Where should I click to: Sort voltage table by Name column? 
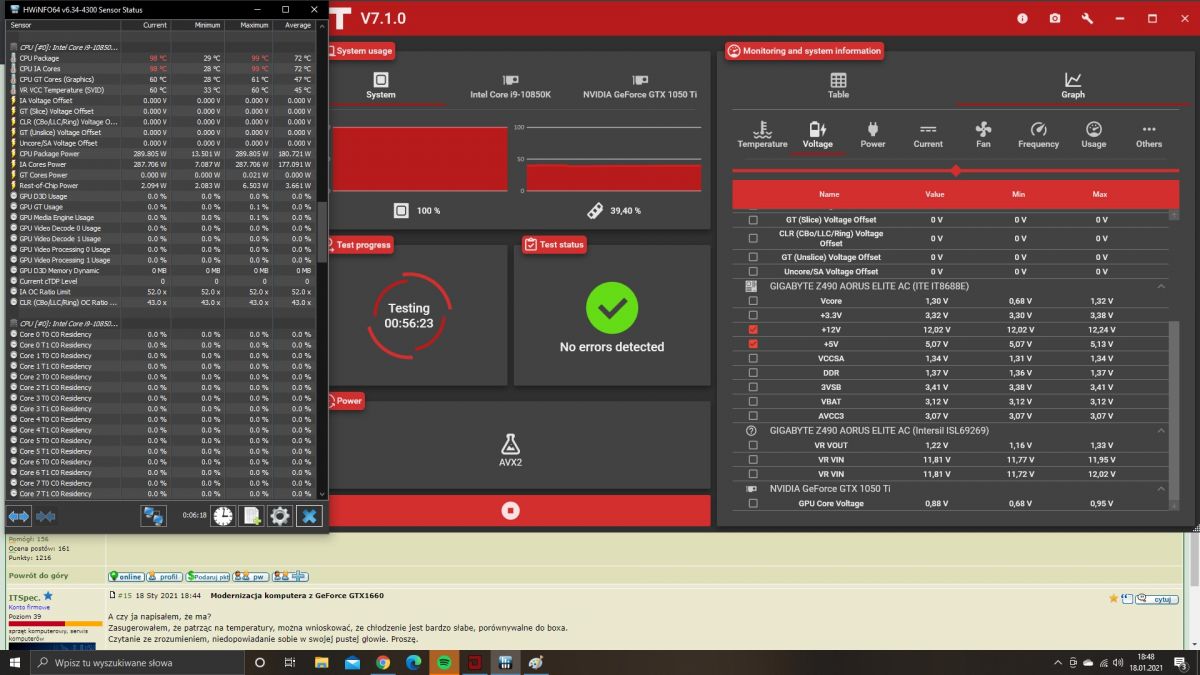click(x=829, y=194)
